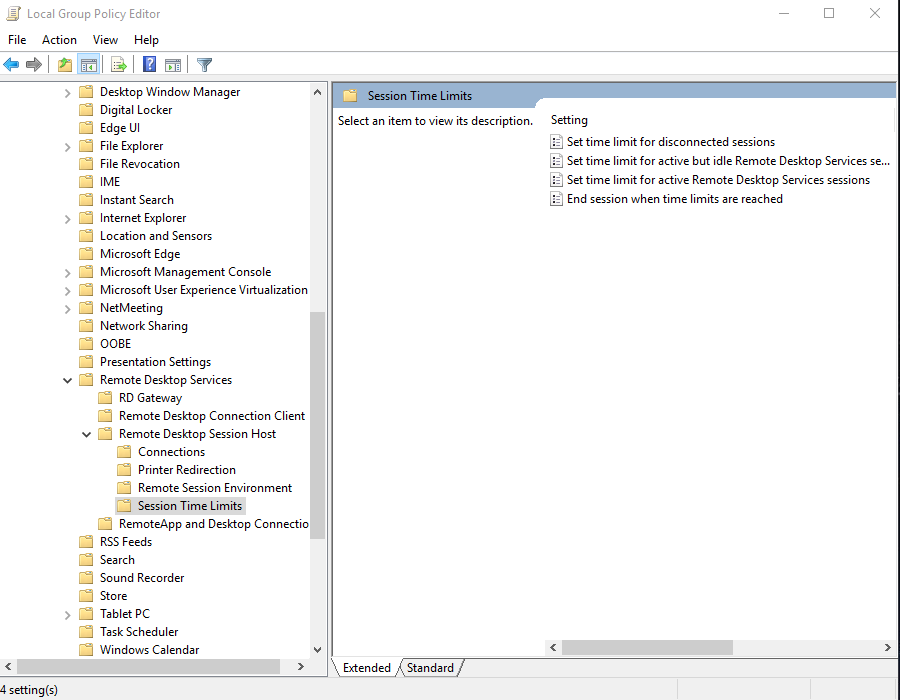Click settings list scroll left arrow
The height and width of the screenshot is (700, 900).
pos(553,647)
